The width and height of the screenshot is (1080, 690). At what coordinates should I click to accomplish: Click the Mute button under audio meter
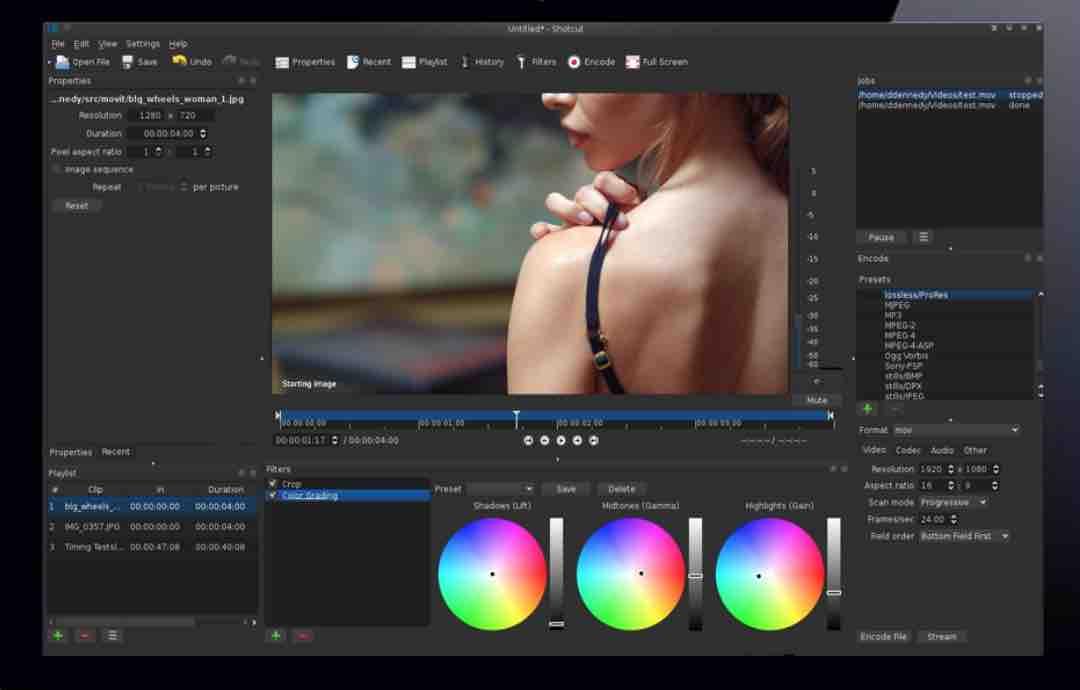(816, 400)
